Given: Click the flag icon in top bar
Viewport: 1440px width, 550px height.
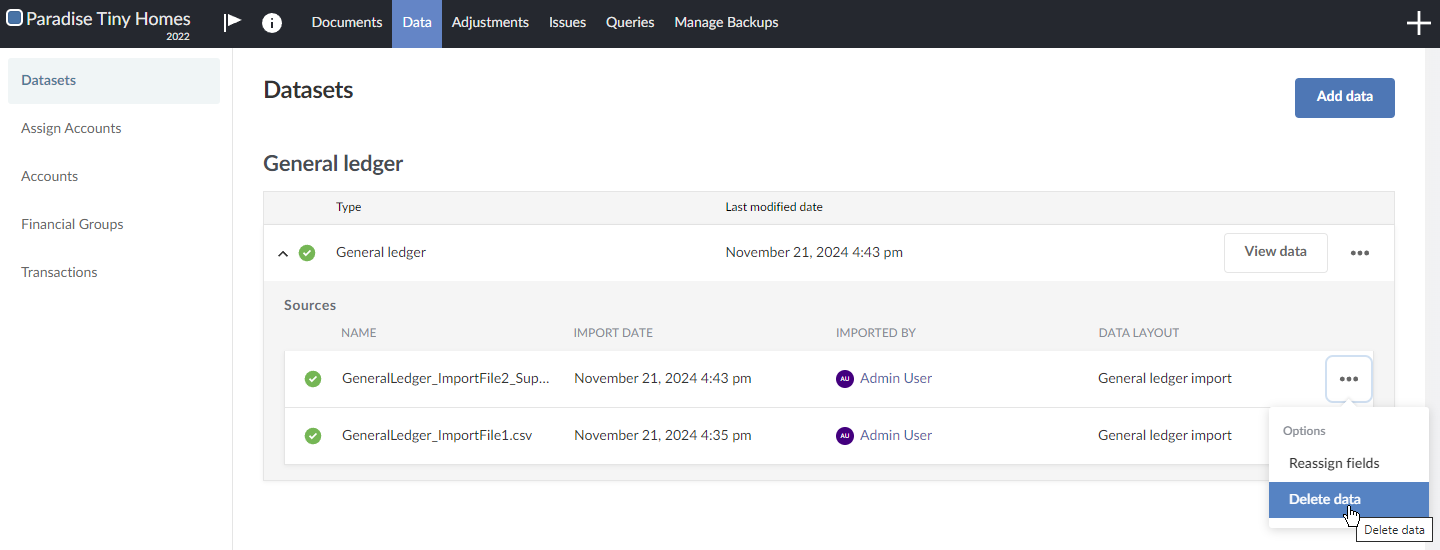Looking at the screenshot, I should 233,22.
